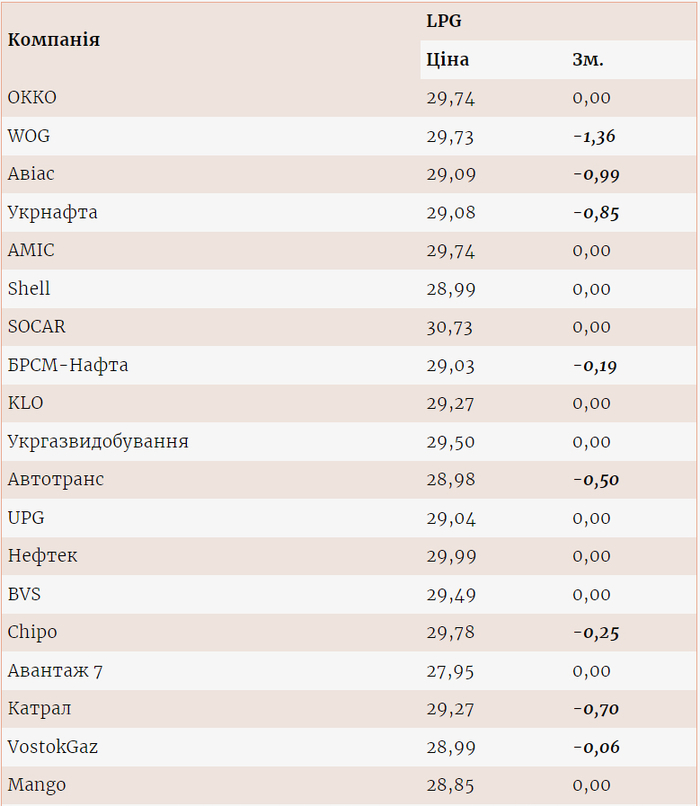Click SOCAR price 30,73
700x806 pixels.
[450, 327]
